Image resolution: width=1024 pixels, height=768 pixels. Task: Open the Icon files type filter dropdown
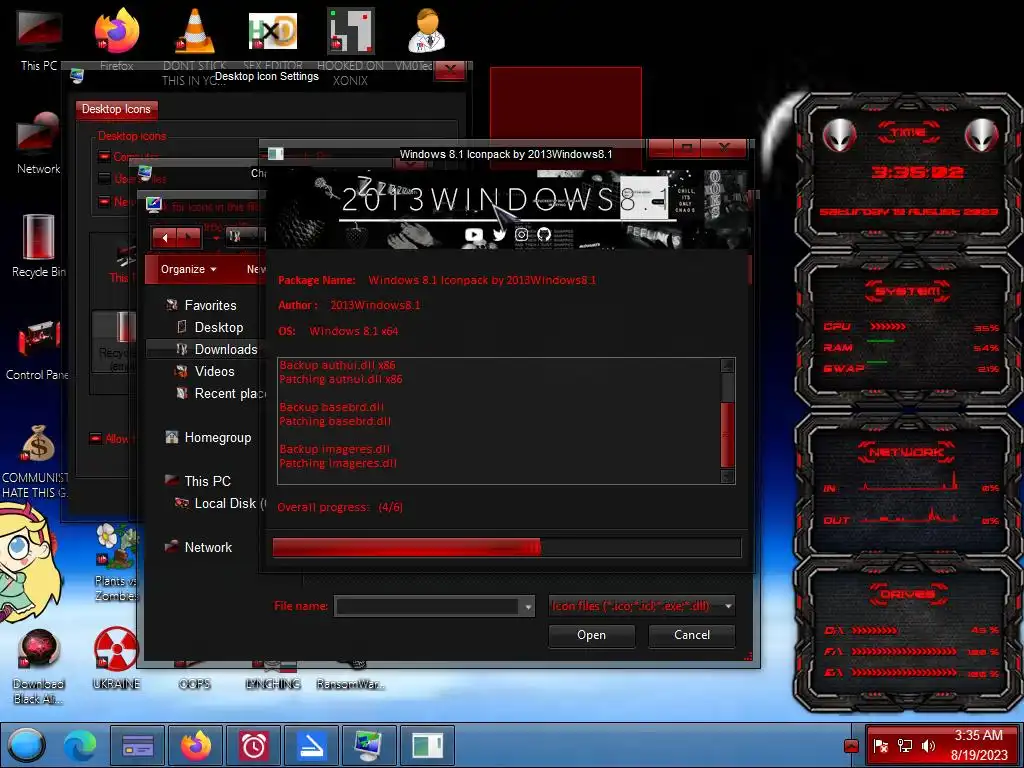[642, 606]
